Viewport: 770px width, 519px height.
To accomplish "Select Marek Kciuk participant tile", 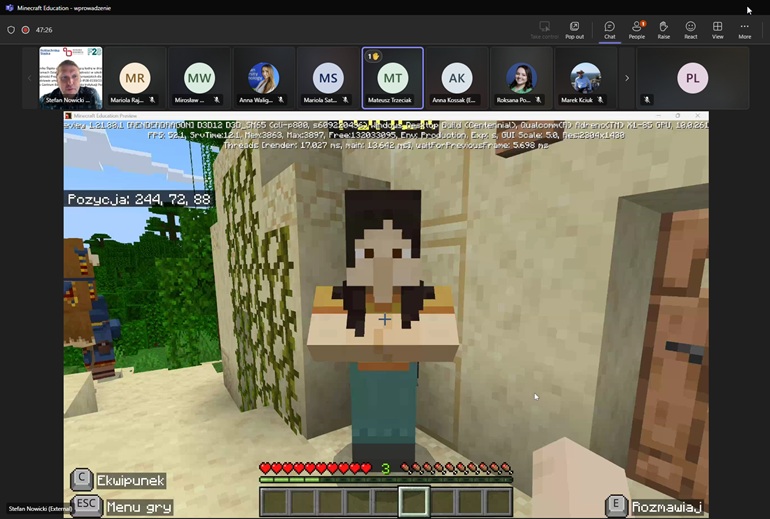I will pos(585,78).
